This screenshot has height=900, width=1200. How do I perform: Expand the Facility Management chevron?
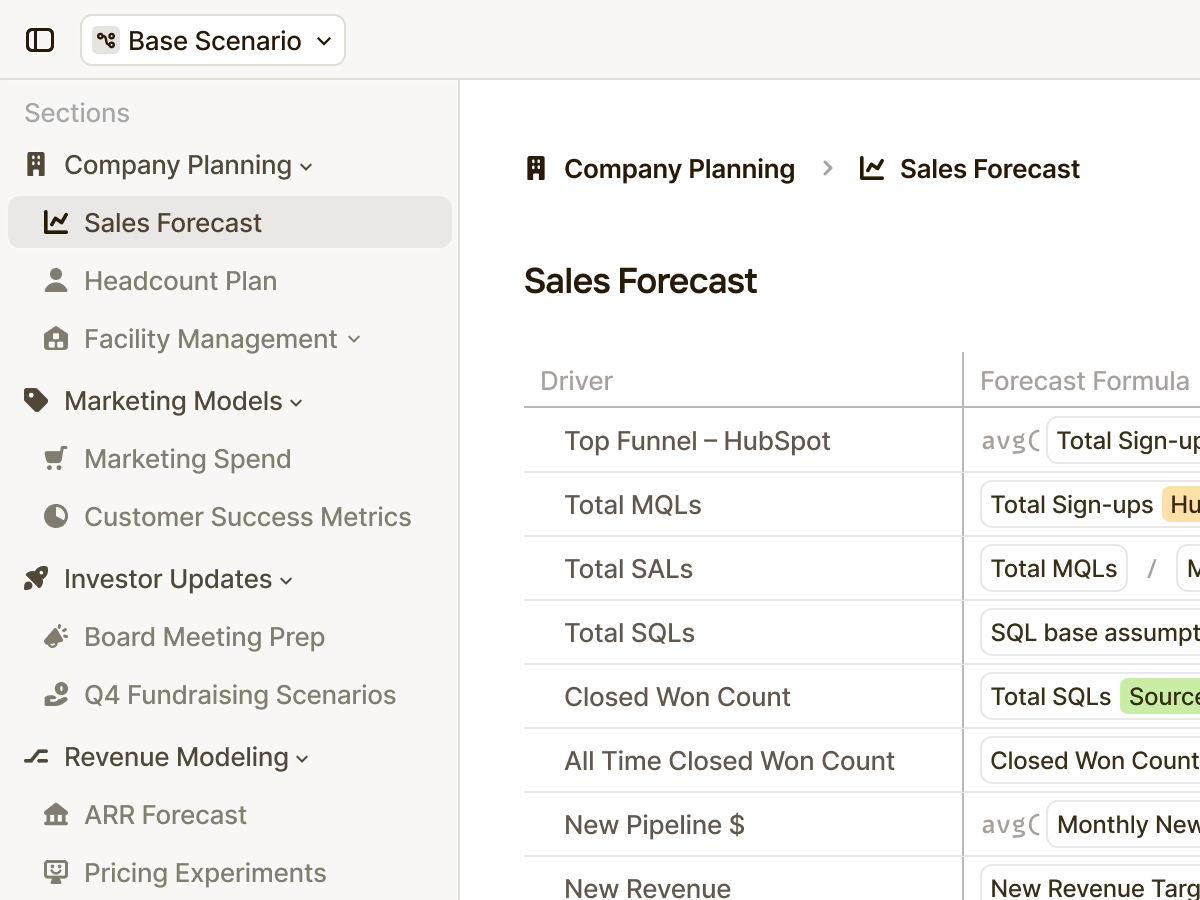point(354,340)
